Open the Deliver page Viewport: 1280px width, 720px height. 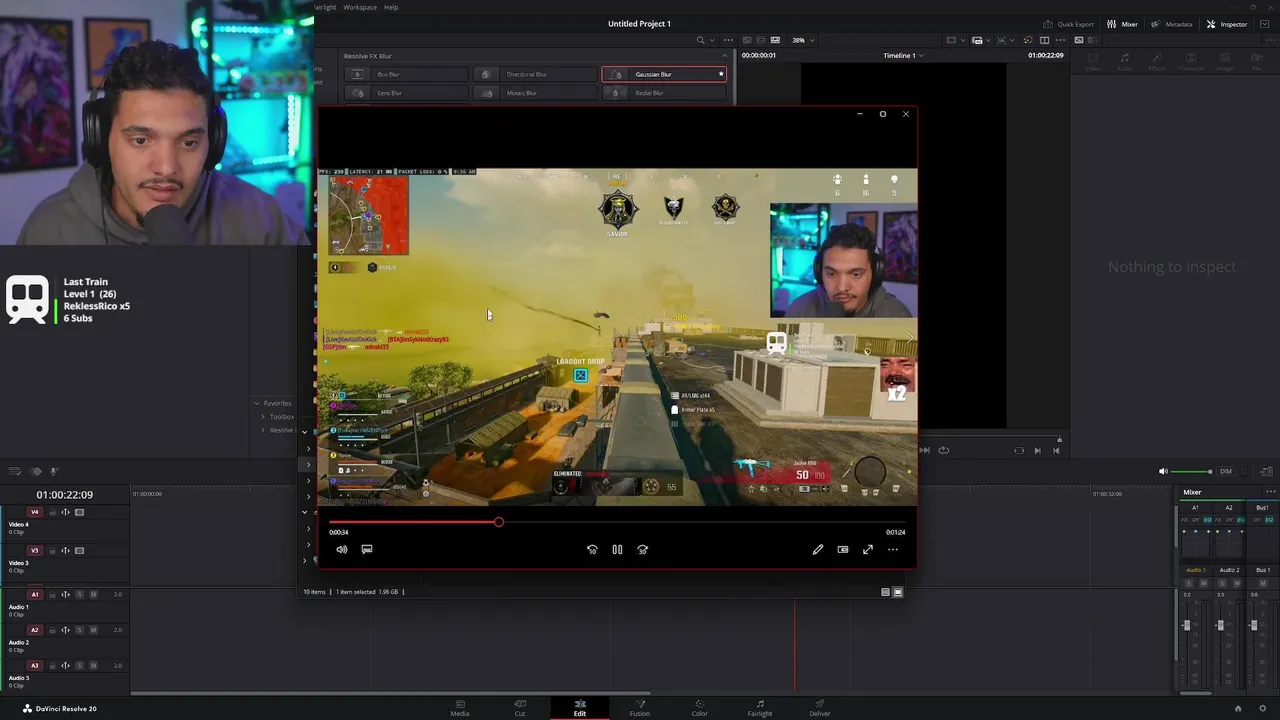click(820, 708)
